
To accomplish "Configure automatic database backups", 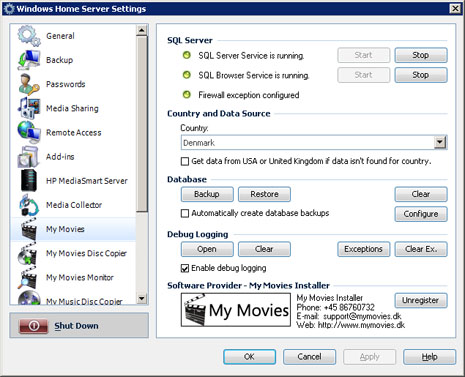I will tap(421, 214).
